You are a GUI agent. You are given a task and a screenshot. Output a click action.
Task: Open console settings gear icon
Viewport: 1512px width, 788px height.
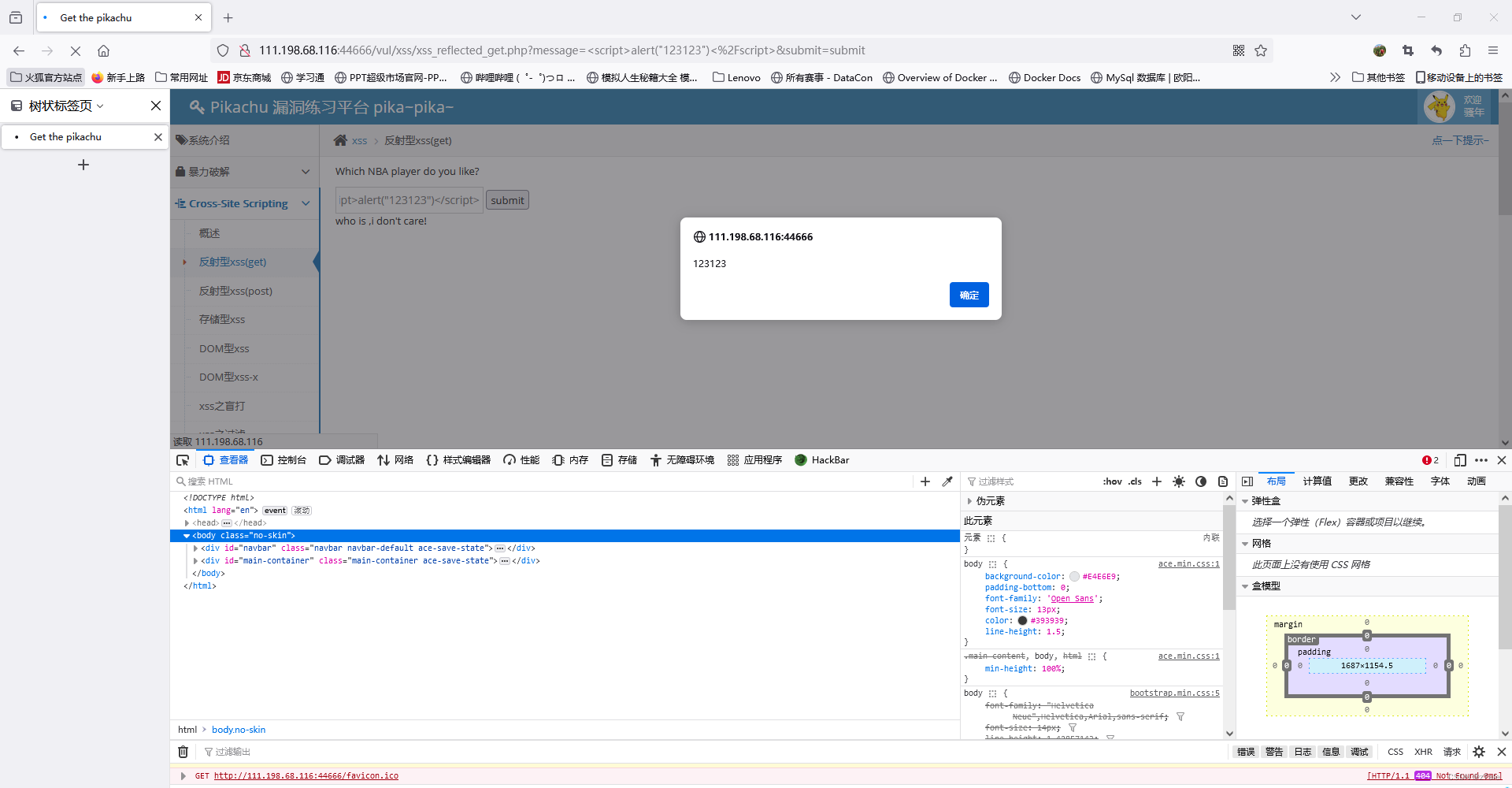[1479, 752]
